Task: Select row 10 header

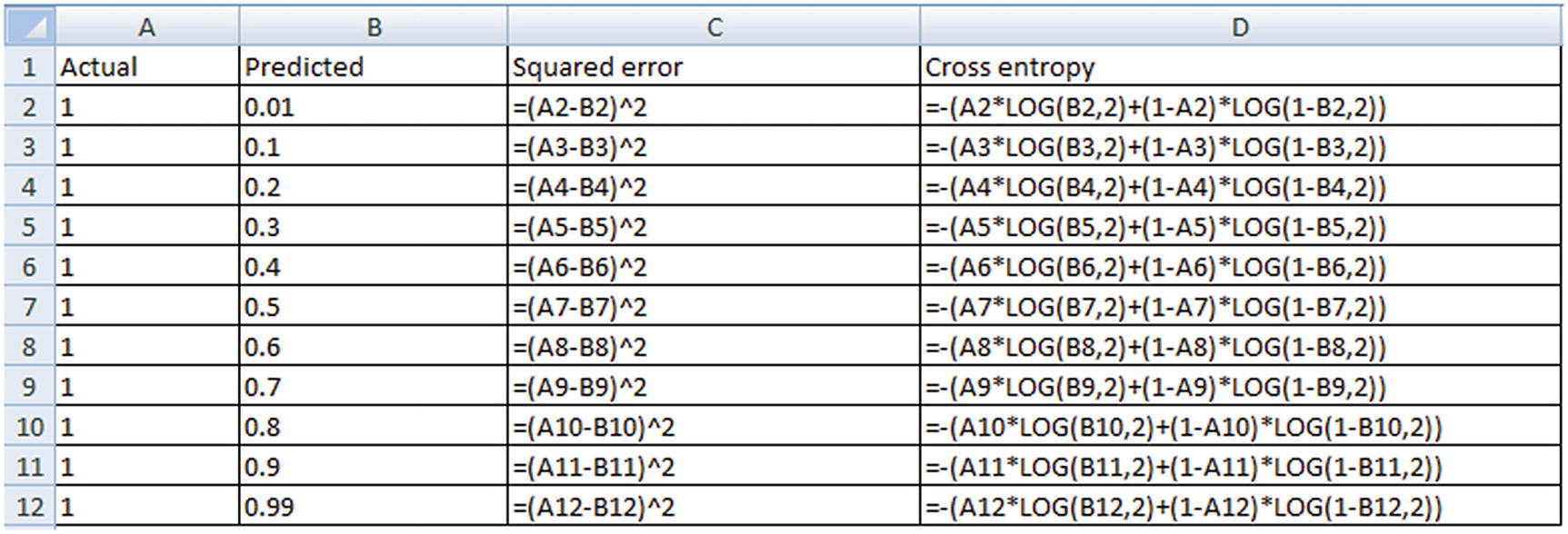Action: (29, 427)
